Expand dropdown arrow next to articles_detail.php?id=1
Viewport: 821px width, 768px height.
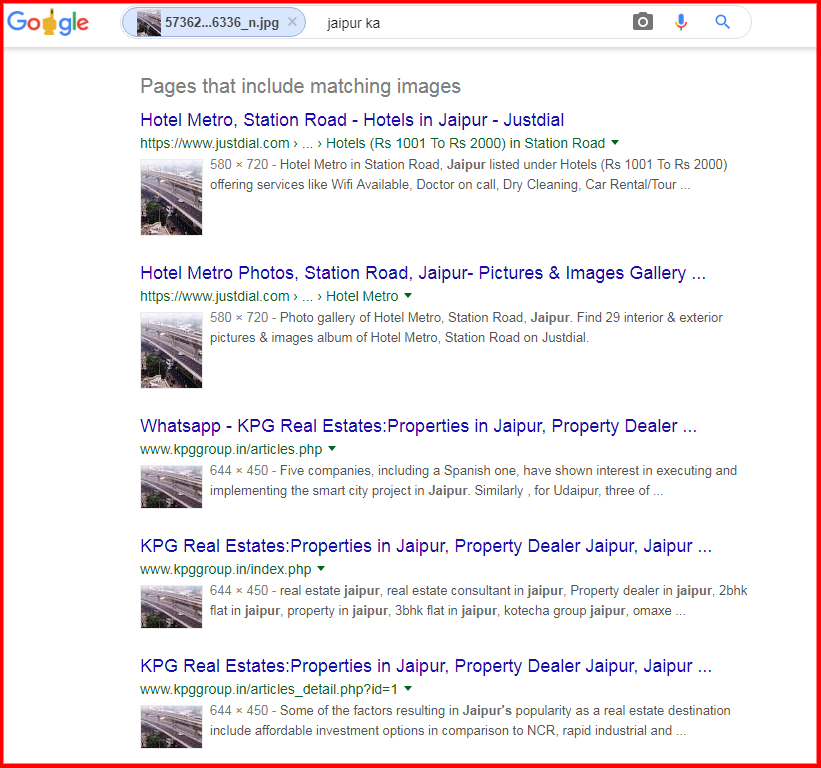pyautogui.click(x=408, y=688)
